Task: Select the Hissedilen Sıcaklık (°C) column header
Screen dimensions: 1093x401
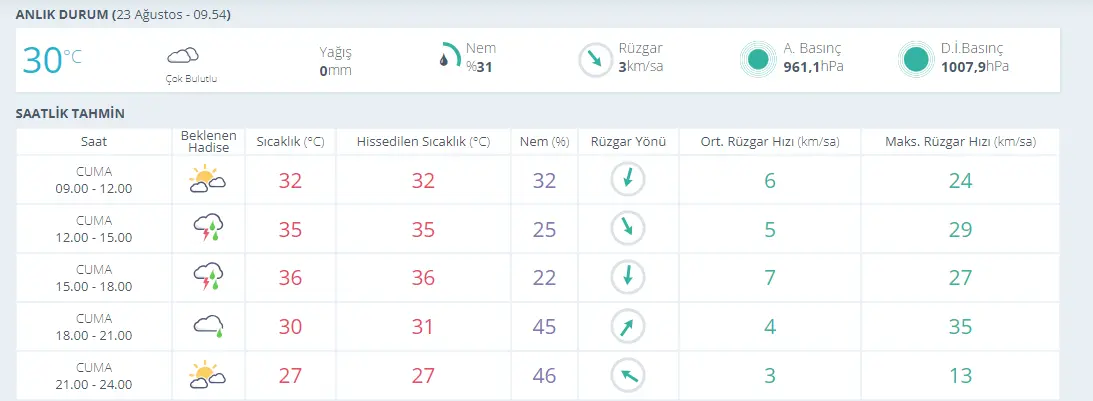Action: [423, 141]
